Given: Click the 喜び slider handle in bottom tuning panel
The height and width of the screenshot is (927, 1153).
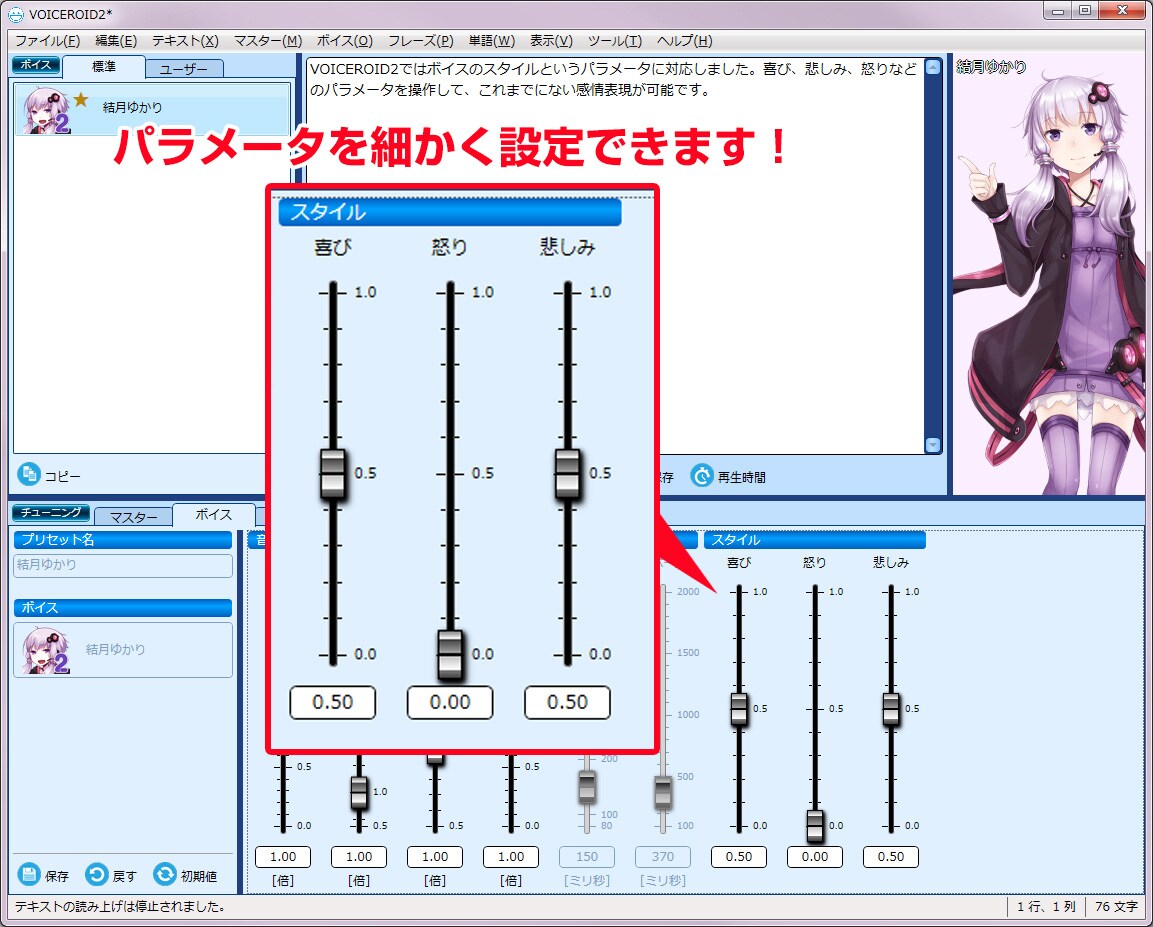Looking at the screenshot, I should 739,709.
